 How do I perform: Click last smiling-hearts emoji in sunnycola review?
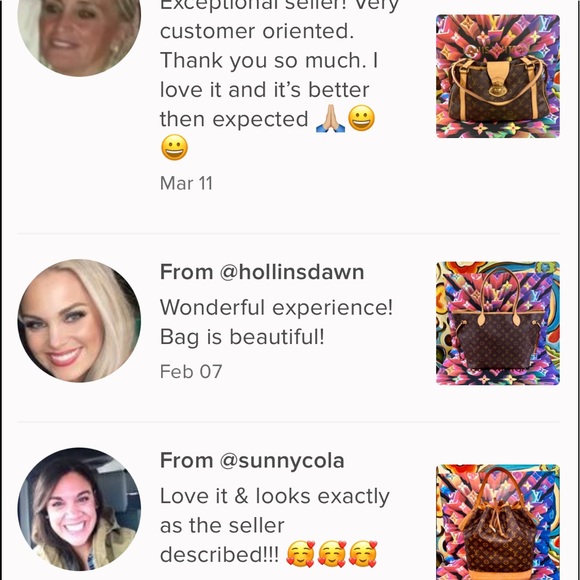[x=363, y=554]
